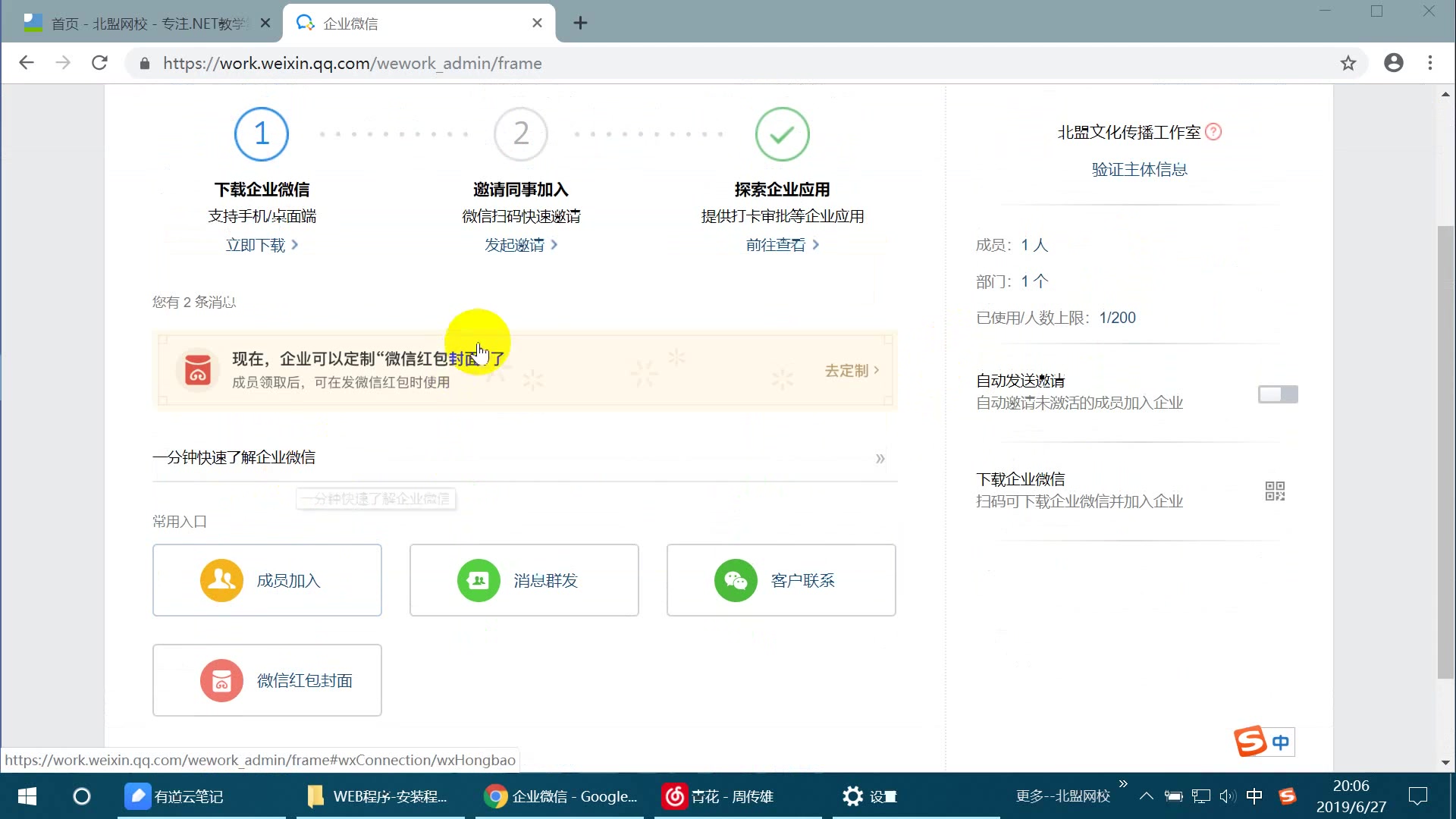Click the scrollbar down arrow
Image resolution: width=1456 pixels, height=819 pixels.
click(1445, 762)
